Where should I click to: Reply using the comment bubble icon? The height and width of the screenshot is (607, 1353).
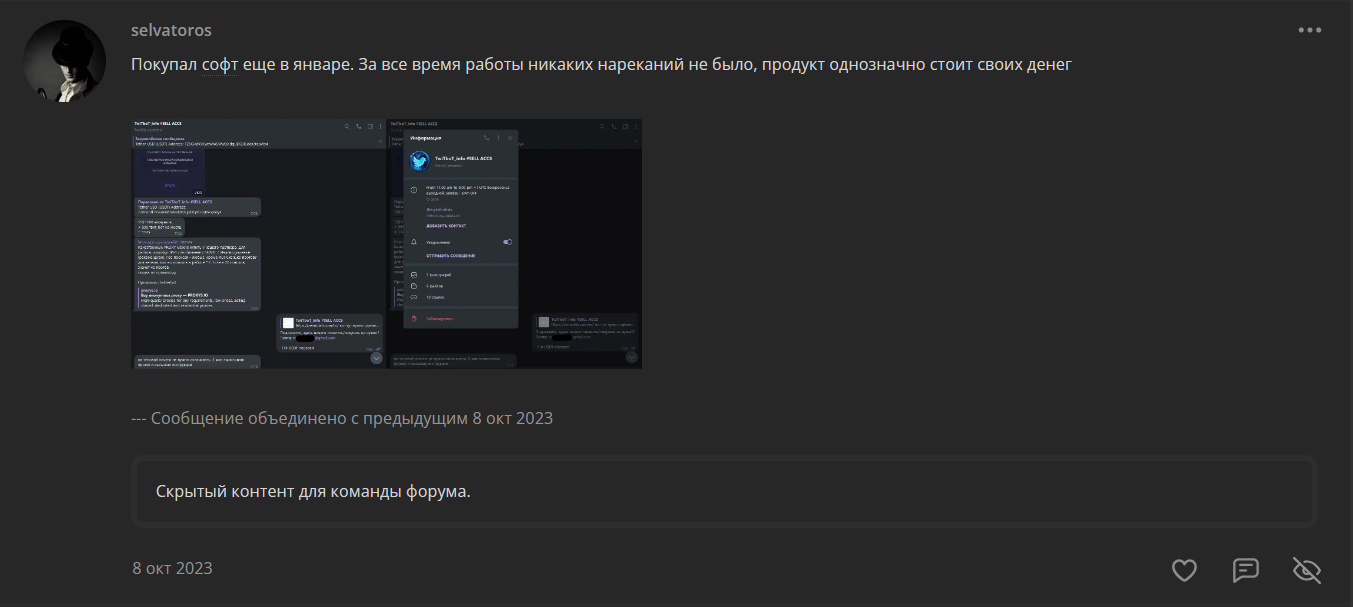(x=1245, y=570)
